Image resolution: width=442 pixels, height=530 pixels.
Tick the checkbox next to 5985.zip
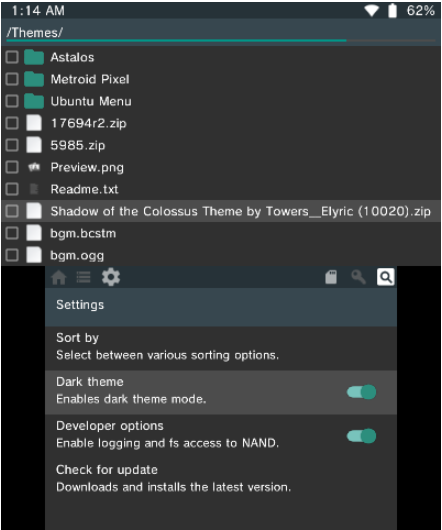[12, 145]
